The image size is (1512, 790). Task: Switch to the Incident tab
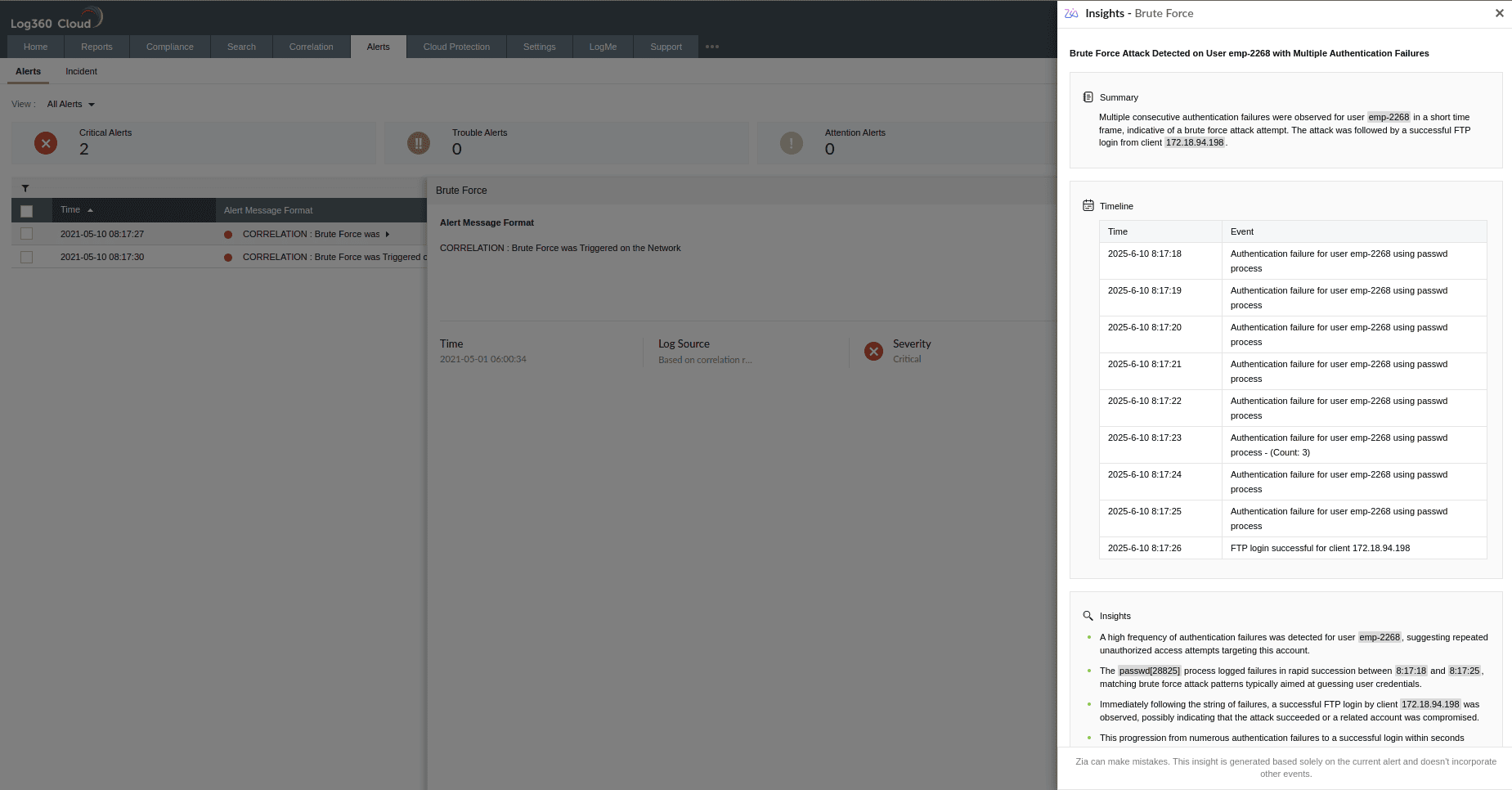point(81,71)
